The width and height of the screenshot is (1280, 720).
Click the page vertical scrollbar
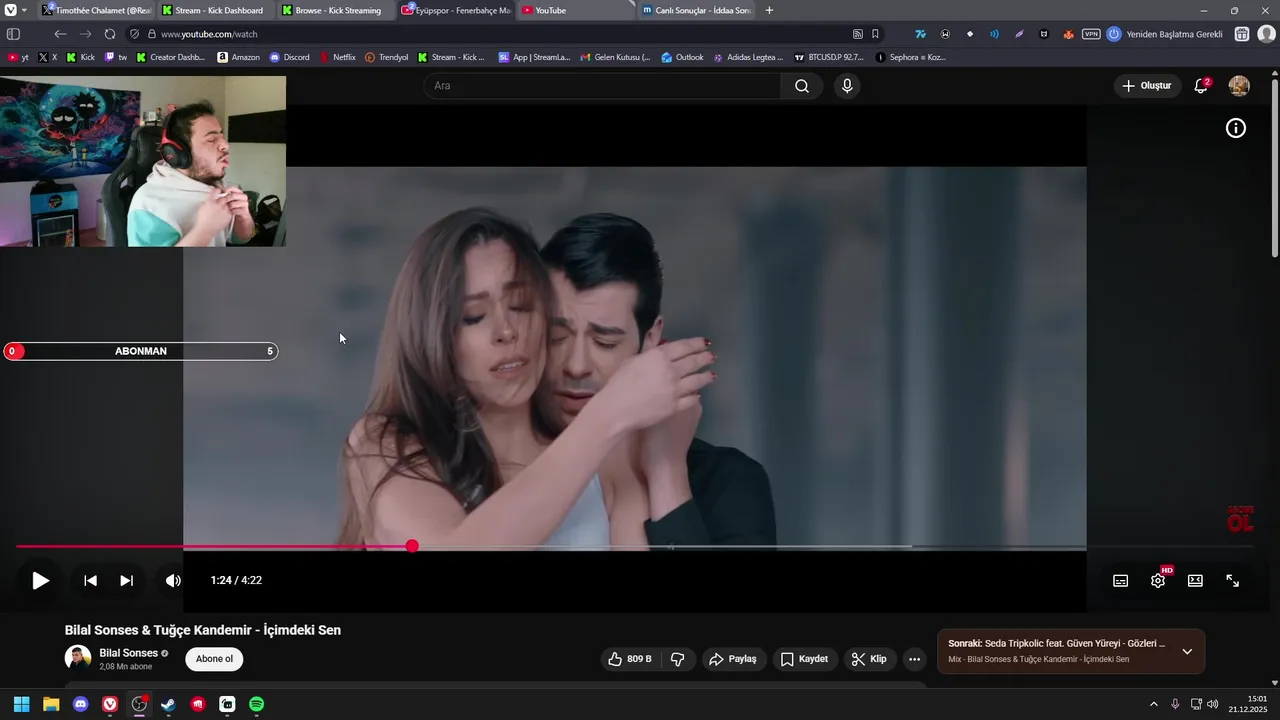[1274, 166]
